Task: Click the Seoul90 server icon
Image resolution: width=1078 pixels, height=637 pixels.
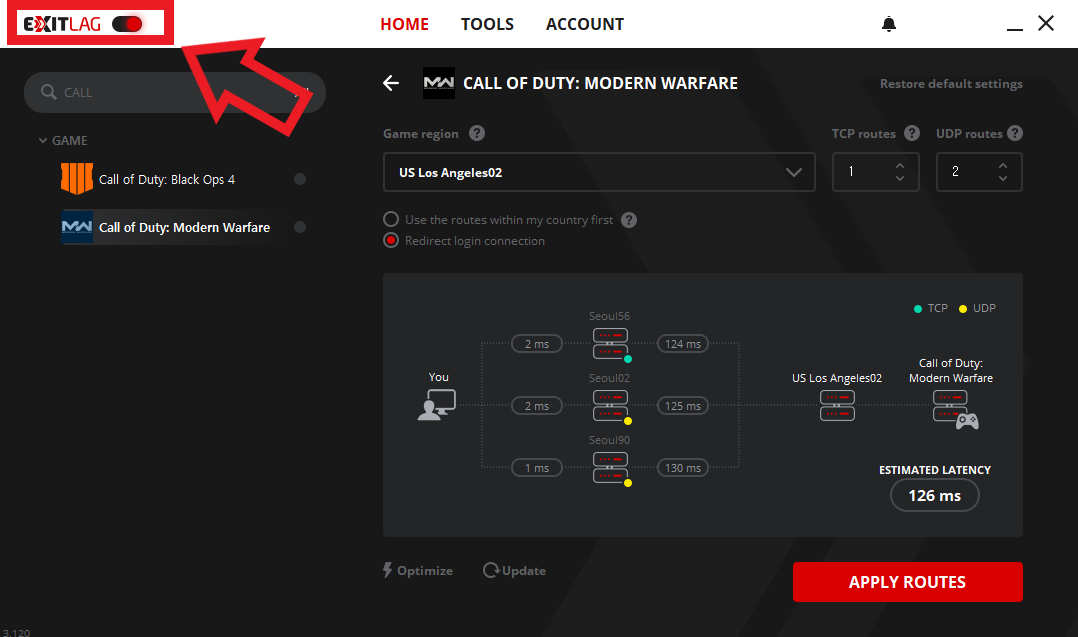Action: (610, 467)
